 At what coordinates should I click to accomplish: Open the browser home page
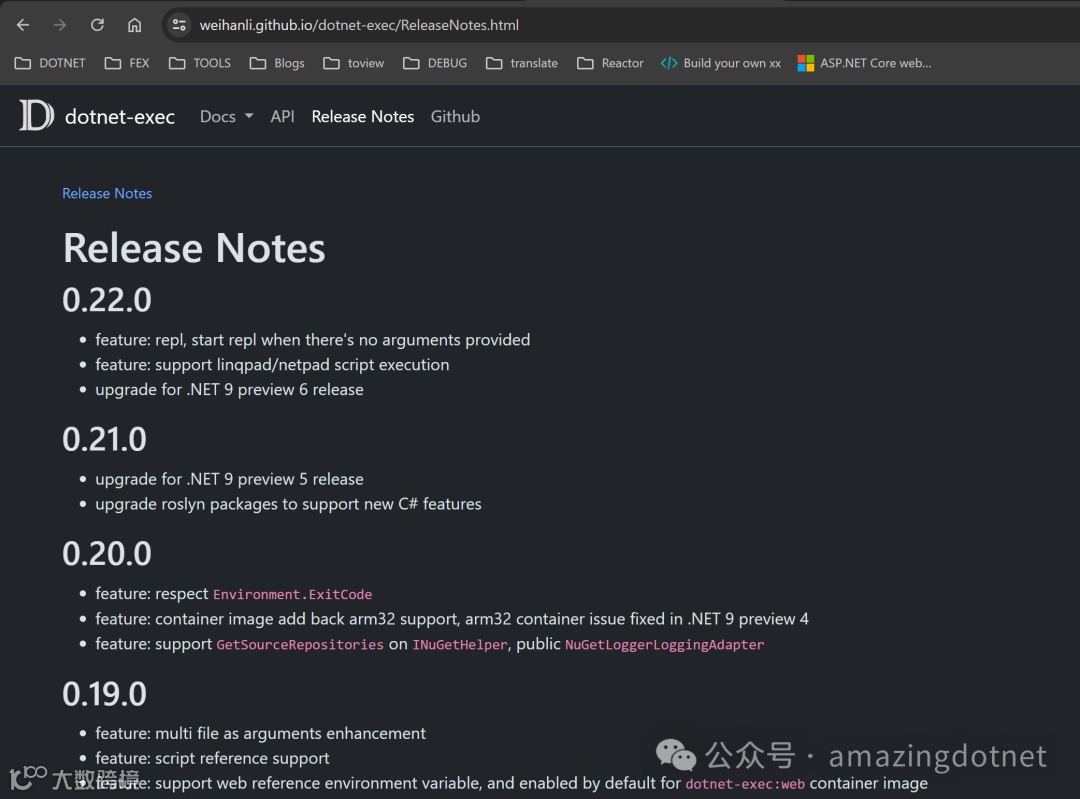[x=134, y=25]
